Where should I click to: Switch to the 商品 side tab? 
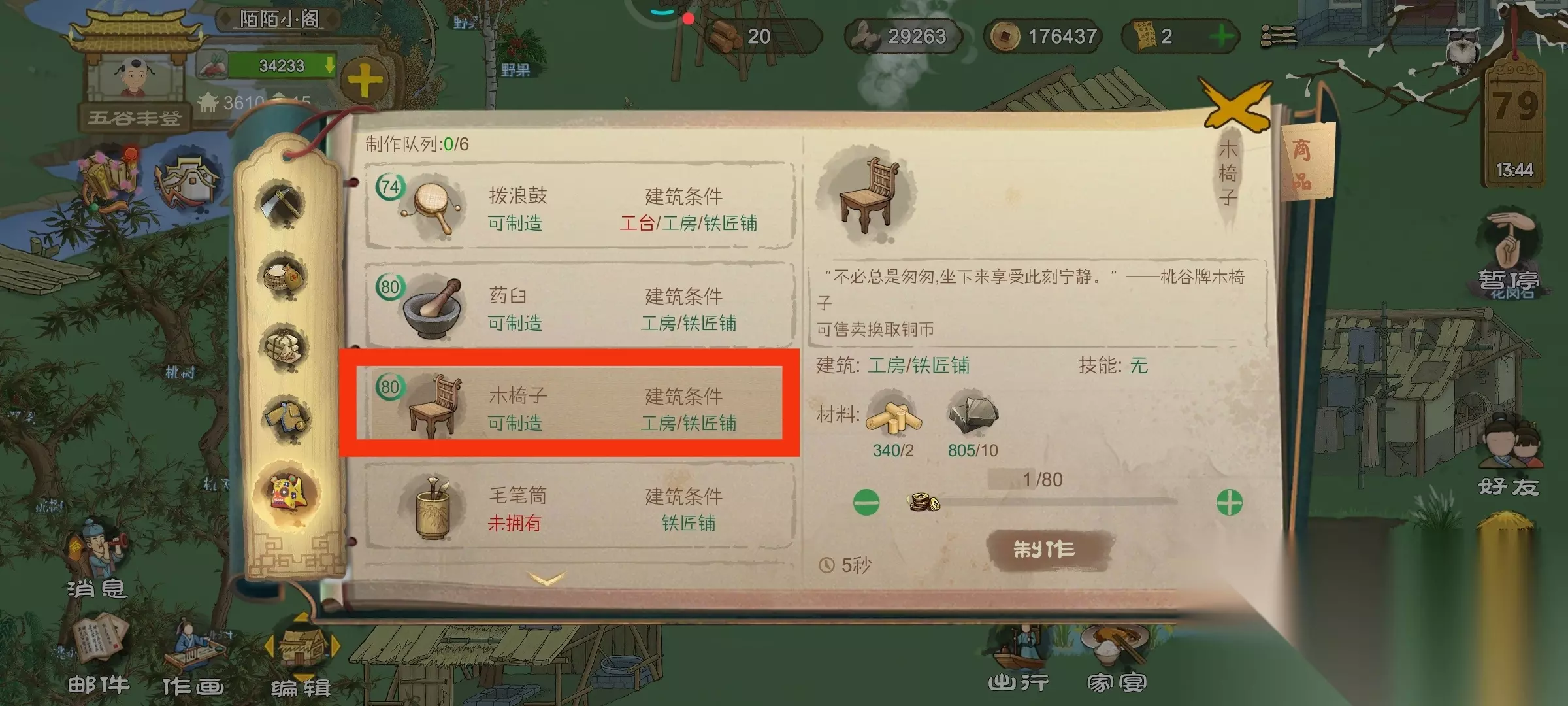[1303, 163]
